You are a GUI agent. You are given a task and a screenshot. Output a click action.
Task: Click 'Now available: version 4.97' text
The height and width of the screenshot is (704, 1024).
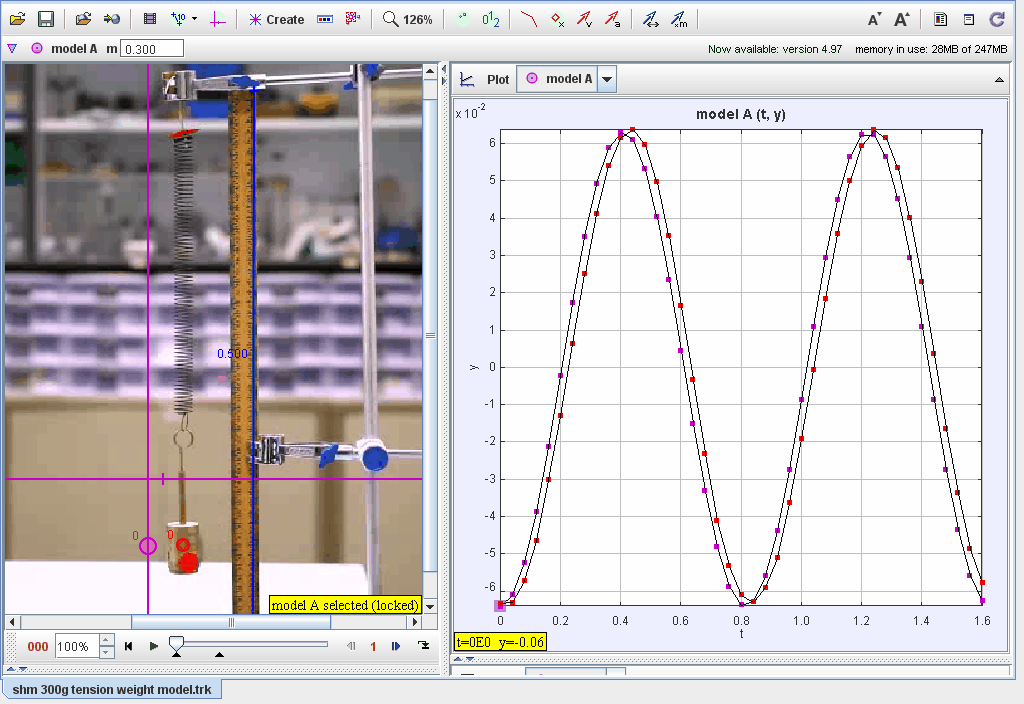click(x=775, y=49)
